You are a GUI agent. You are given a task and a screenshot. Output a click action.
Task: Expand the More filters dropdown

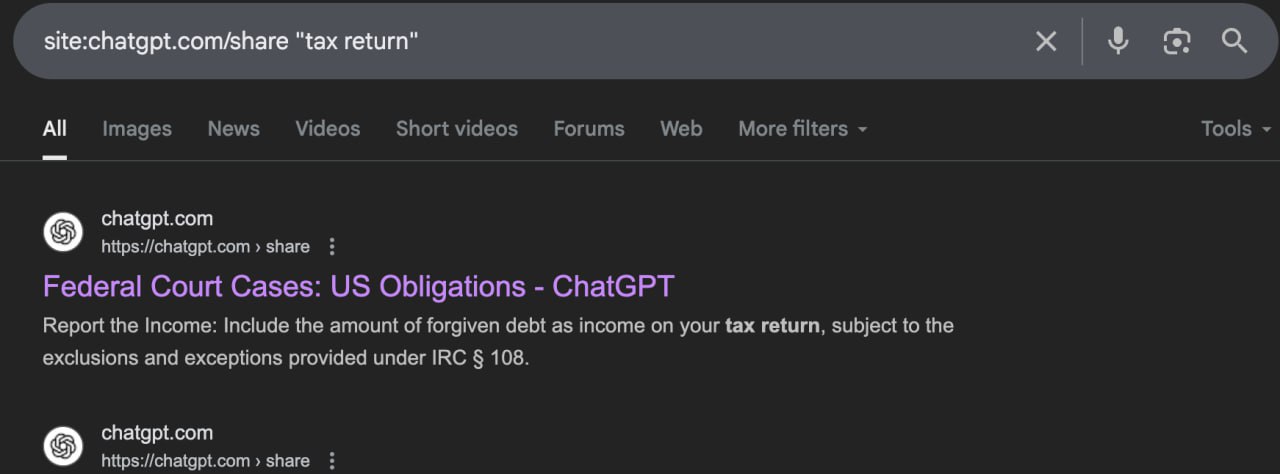(x=803, y=129)
